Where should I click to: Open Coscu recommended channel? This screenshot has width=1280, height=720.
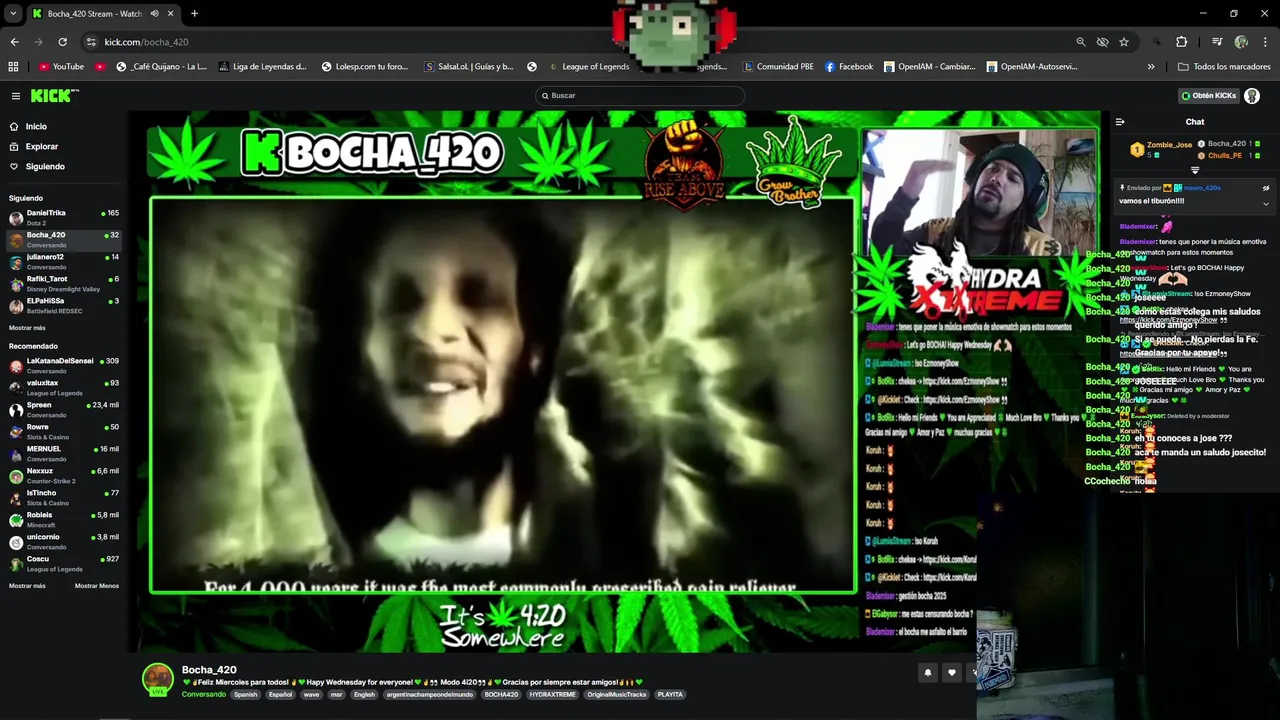click(x=64, y=563)
